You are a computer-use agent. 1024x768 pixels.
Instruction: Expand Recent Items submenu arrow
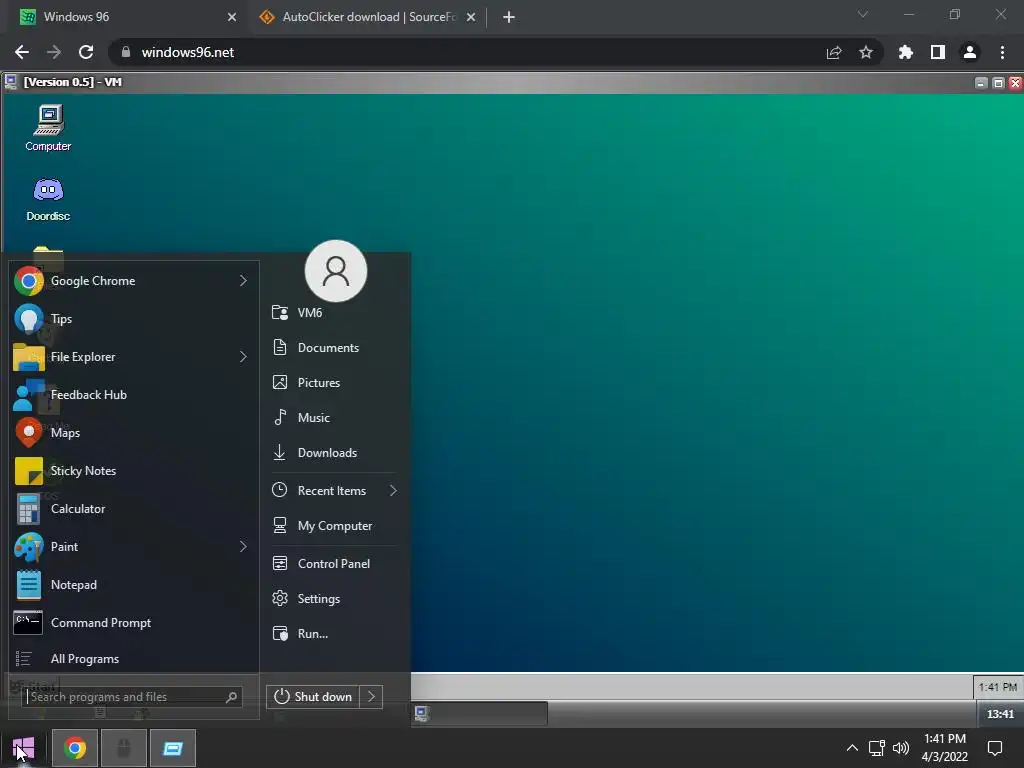(x=393, y=490)
